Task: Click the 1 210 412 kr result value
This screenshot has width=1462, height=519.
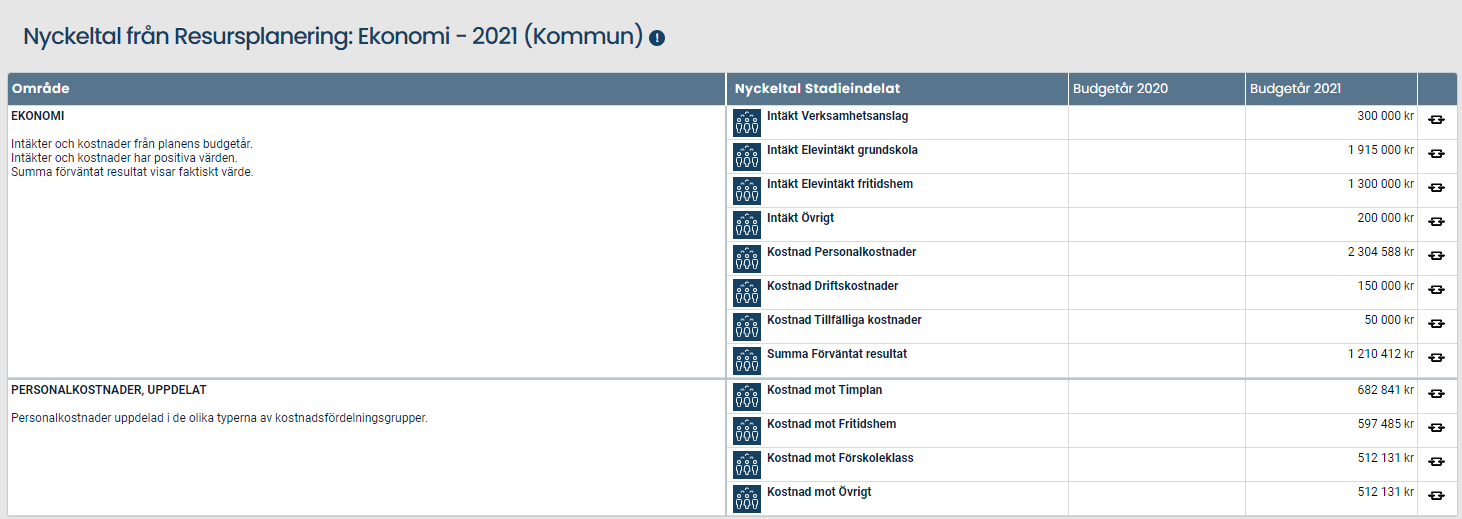Action: pos(1381,354)
